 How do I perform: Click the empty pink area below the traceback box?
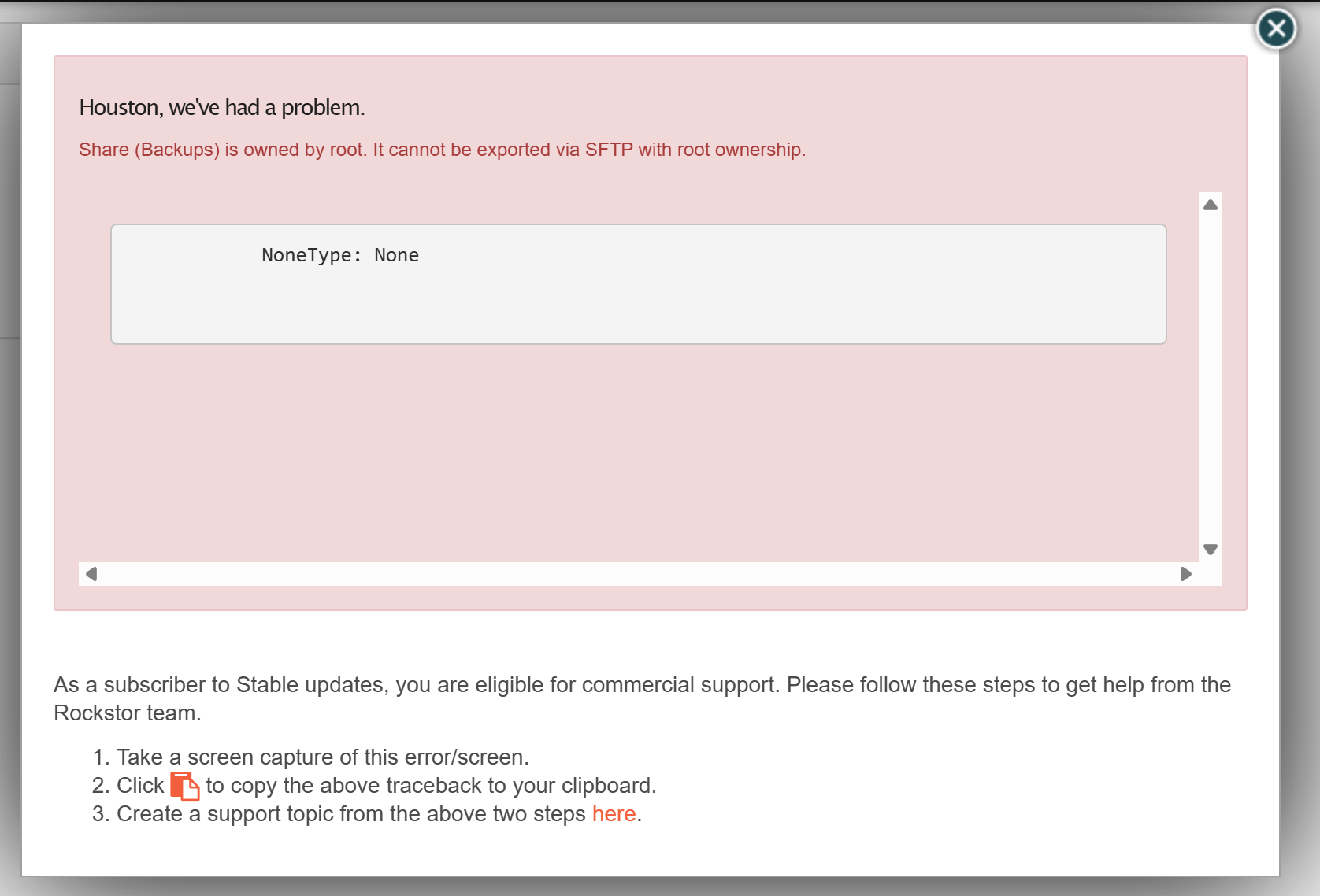(630, 457)
